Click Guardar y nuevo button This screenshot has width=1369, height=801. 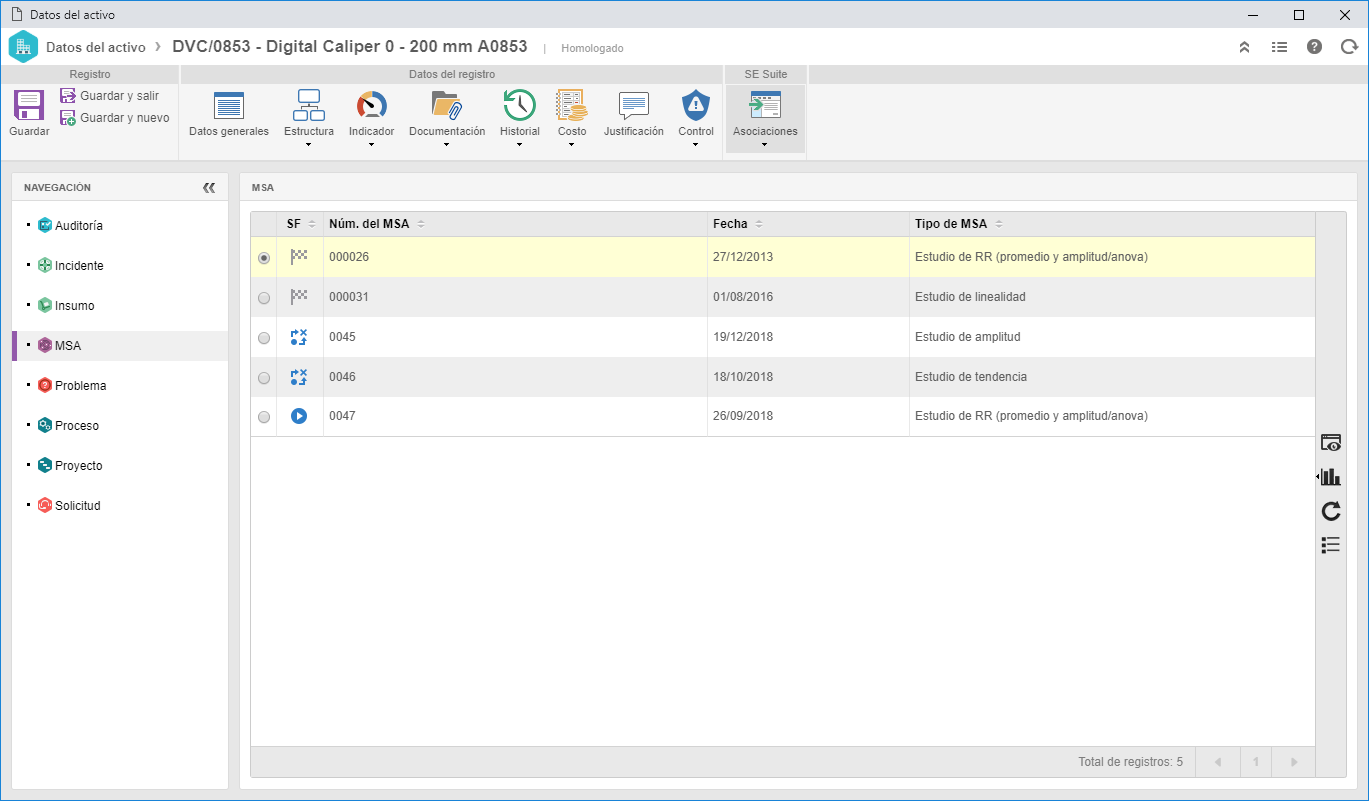click(114, 118)
